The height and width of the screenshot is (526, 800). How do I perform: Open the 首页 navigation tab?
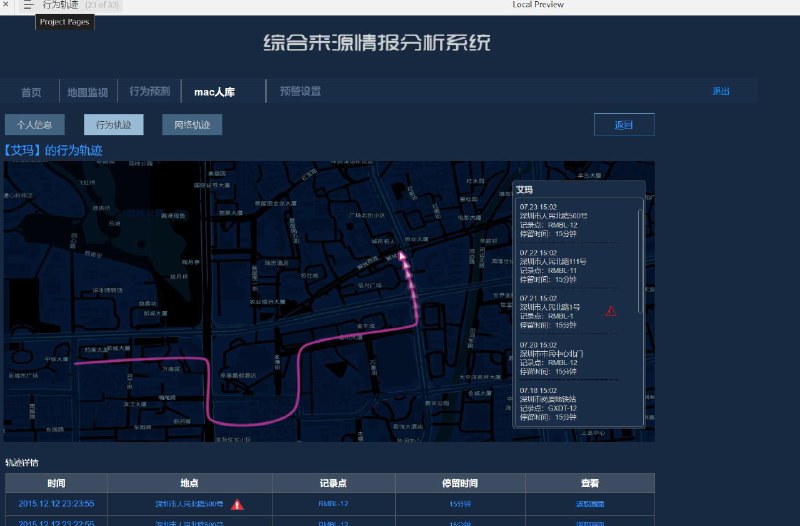[x=31, y=92]
